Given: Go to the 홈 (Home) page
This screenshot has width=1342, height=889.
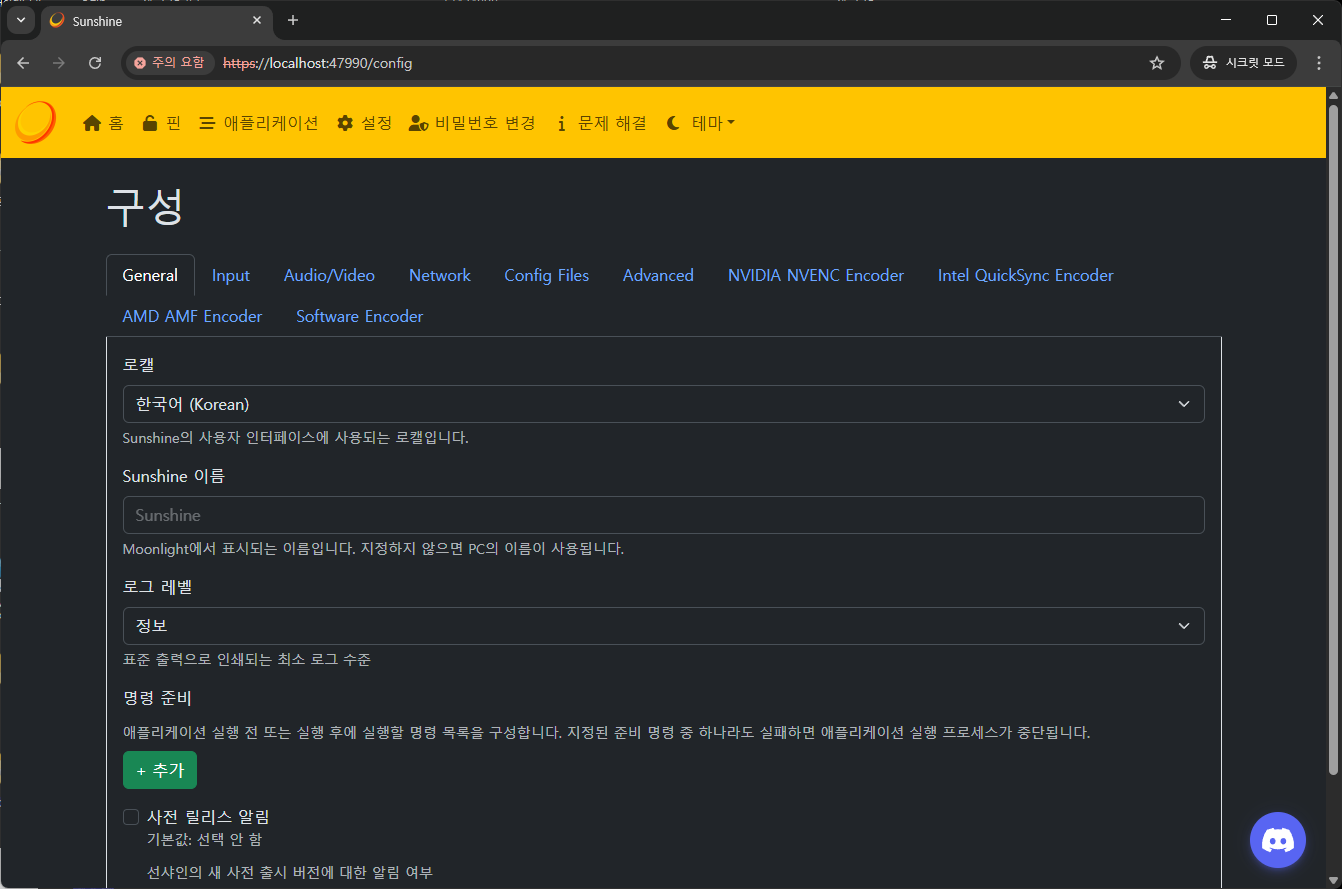Looking at the screenshot, I should coord(103,123).
